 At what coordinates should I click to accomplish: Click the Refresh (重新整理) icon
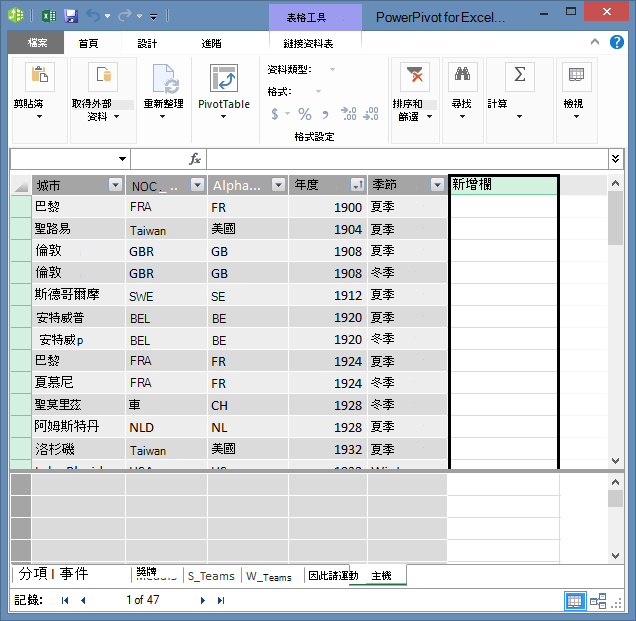[165, 78]
